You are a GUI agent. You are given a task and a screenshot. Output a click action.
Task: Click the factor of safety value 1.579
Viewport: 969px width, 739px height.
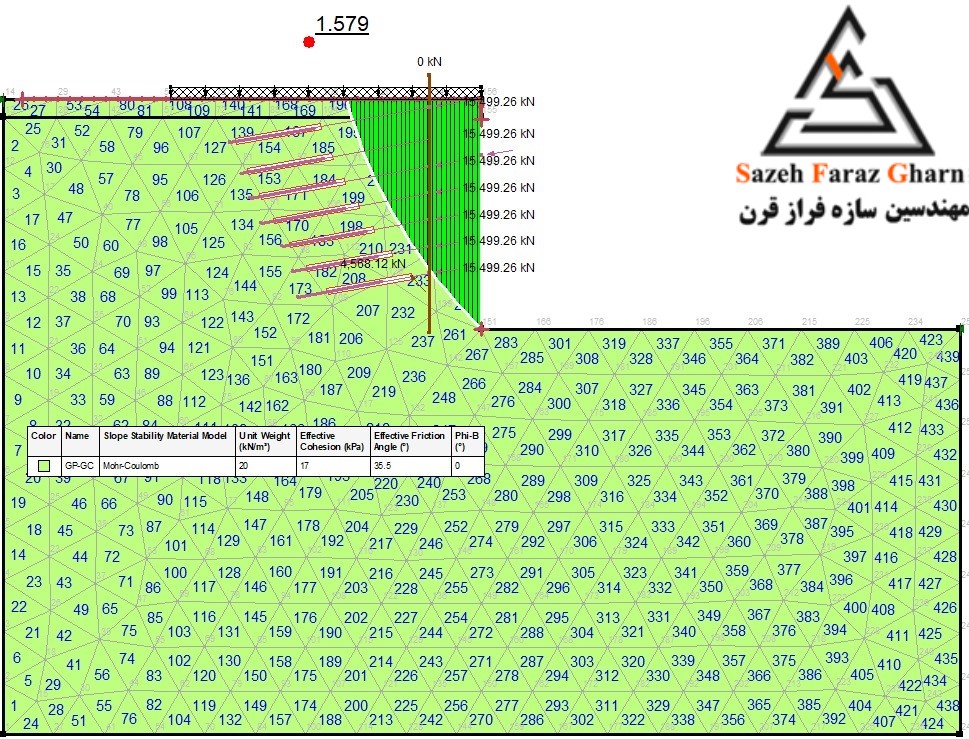pos(342,23)
